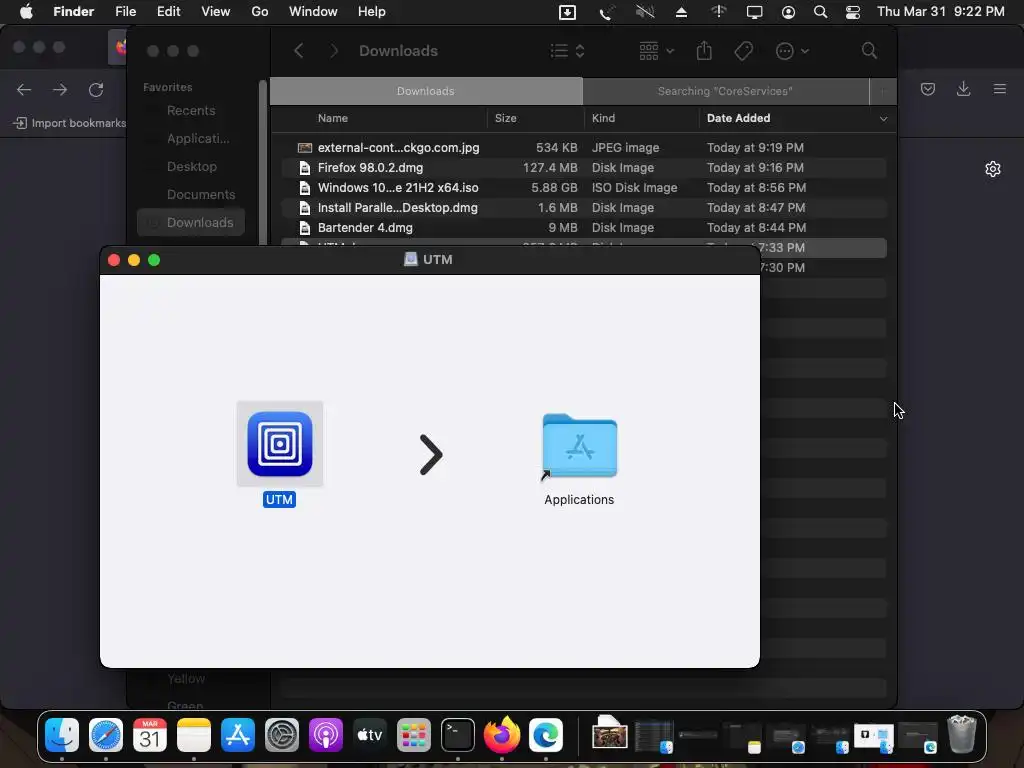The width and height of the screenshot is (1024, 768).
Task: Click the Applications folder shortcut in UTM window
Action: (x=579, y=447)
